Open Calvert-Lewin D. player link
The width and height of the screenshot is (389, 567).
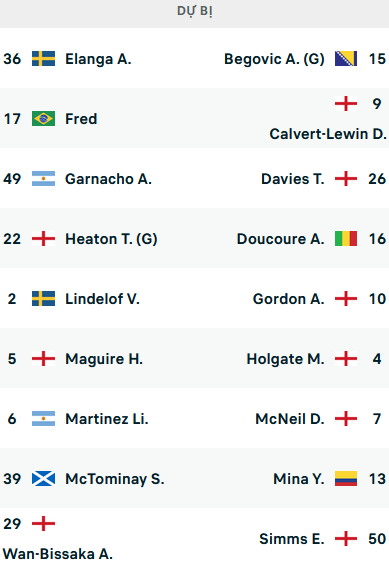pos(328,134)
